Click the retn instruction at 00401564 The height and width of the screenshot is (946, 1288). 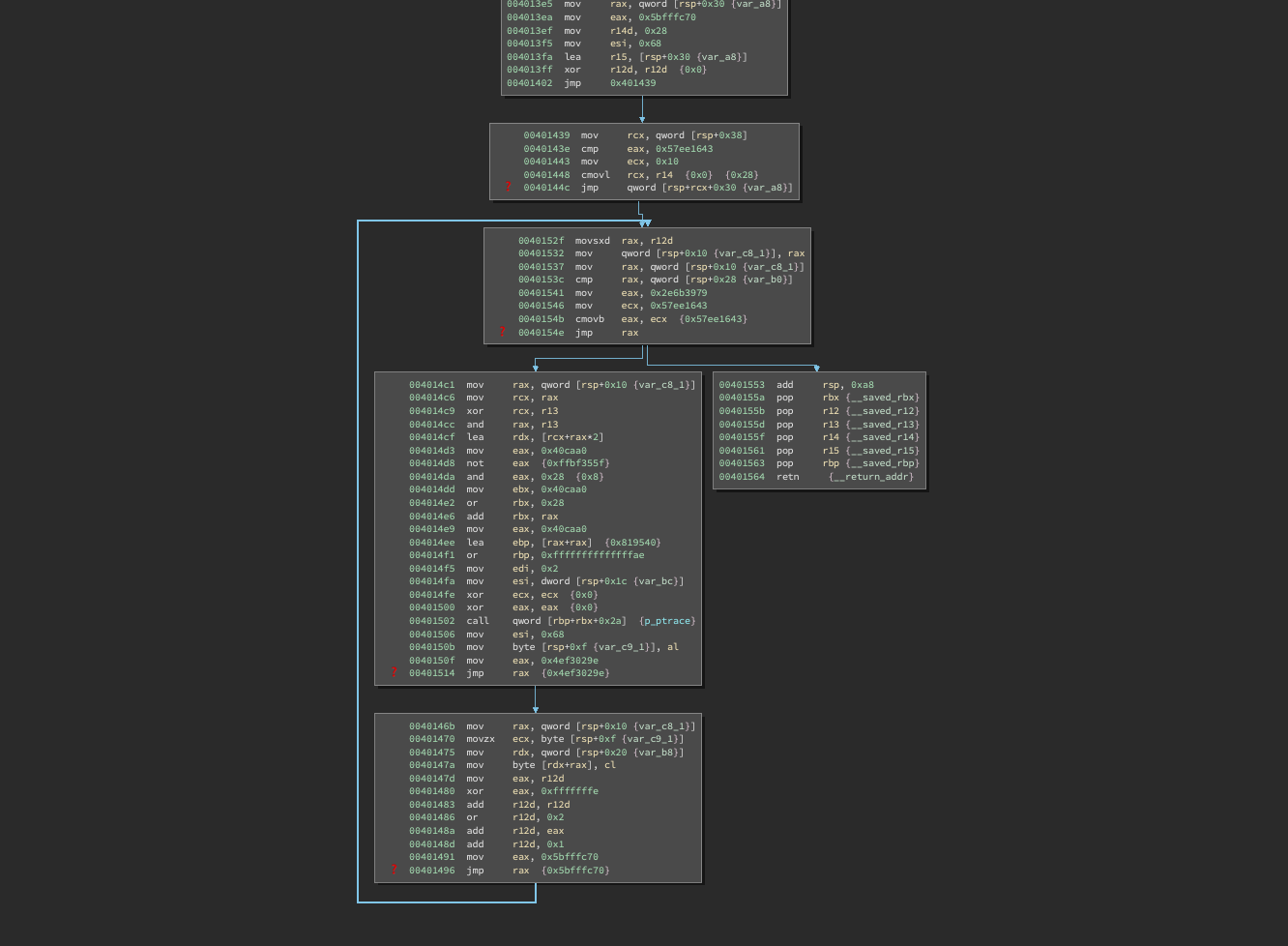787,477
